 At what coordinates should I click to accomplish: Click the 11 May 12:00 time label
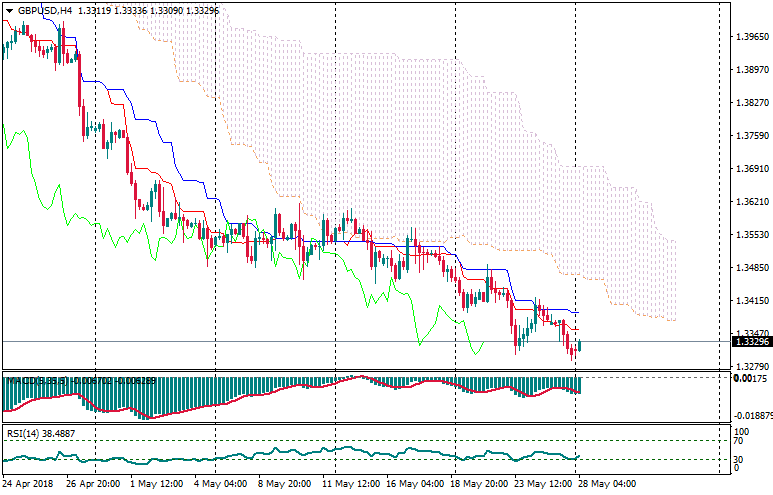(x=352, y=484)
